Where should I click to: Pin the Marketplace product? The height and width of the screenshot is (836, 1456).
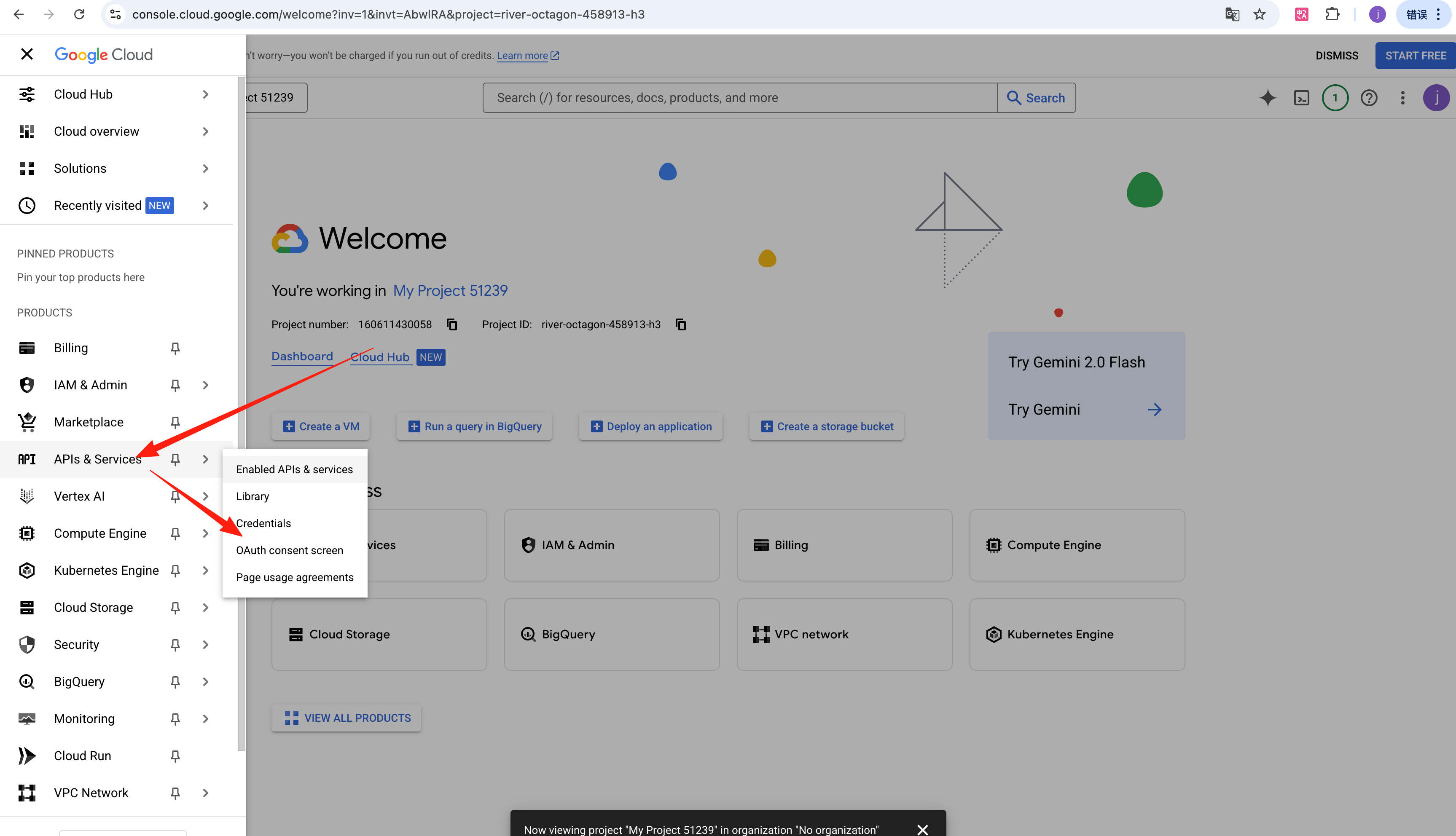coord(175,422)
